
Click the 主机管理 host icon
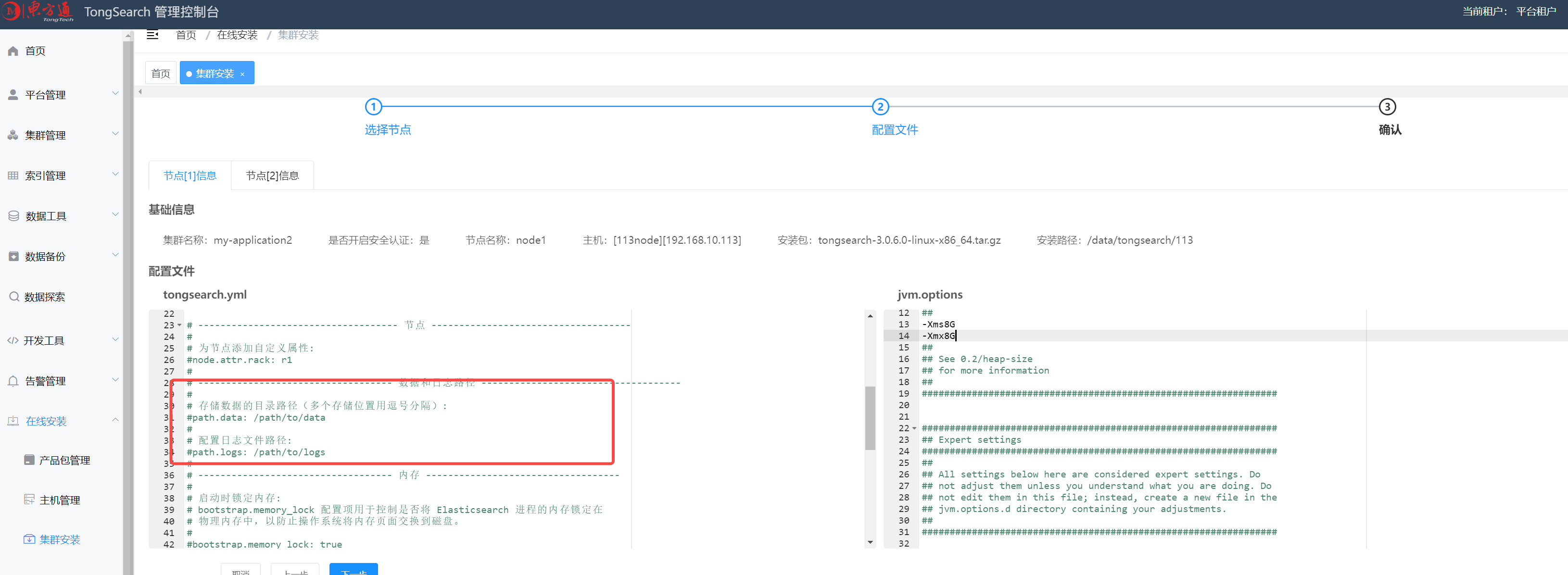29,500
